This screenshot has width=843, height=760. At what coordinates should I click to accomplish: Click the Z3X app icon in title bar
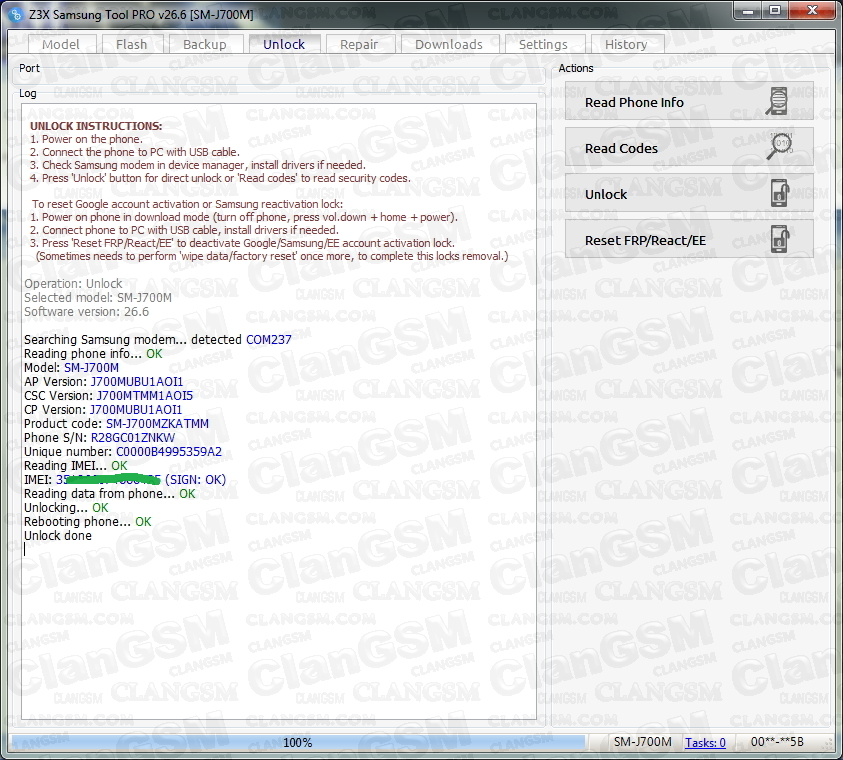click(x=16, y=15)
